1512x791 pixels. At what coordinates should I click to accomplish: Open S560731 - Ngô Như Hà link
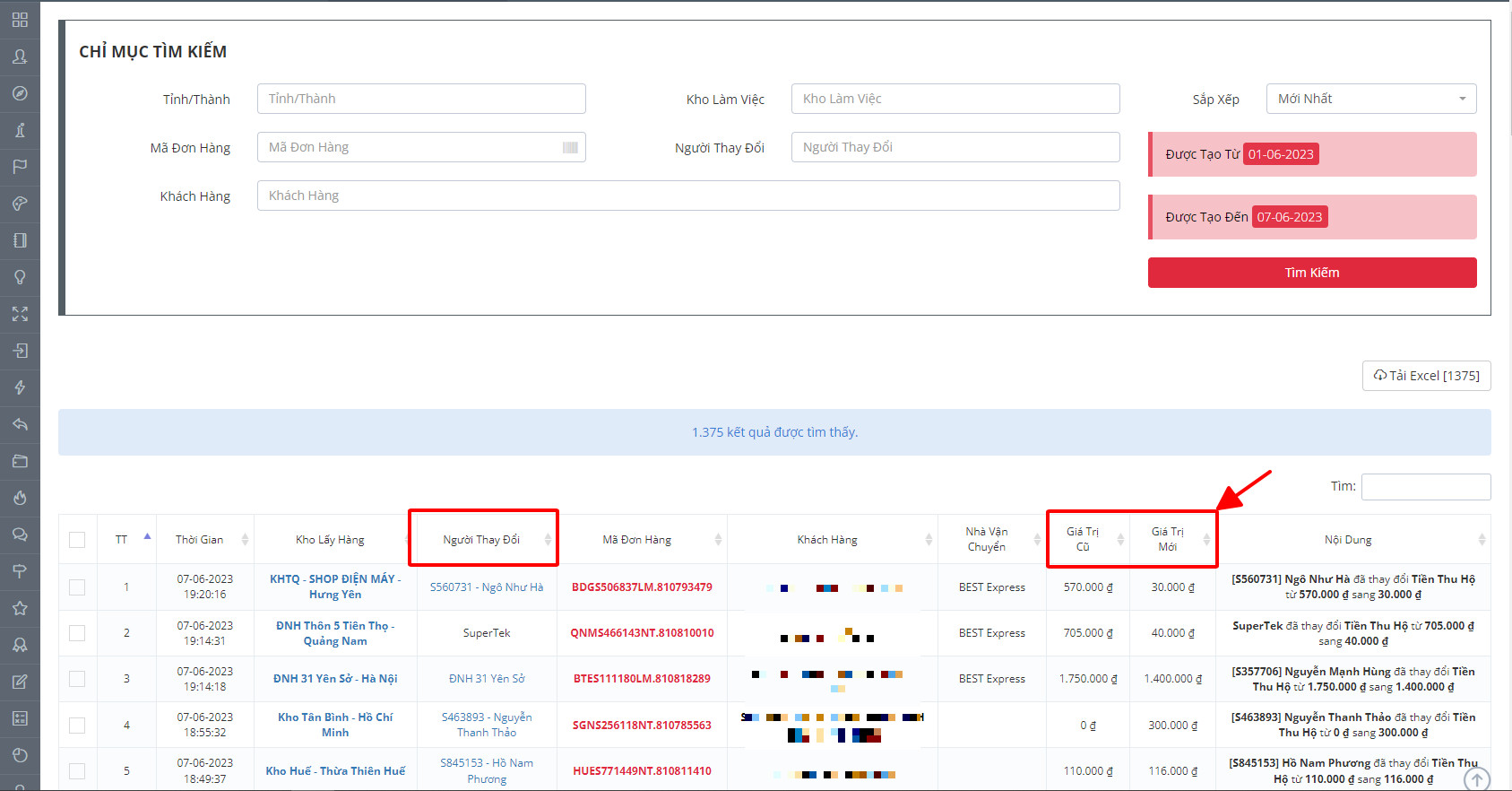tap(487, 587)
